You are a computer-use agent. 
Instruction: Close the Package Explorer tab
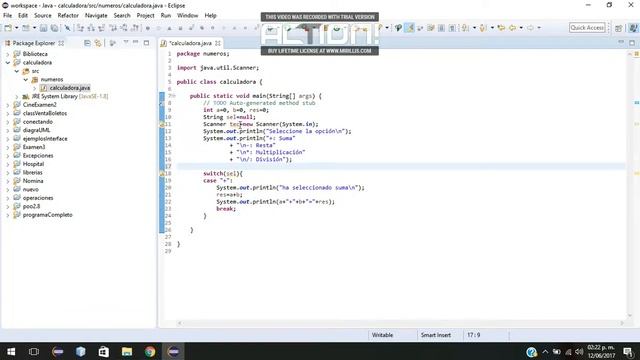tap(61, 43)
